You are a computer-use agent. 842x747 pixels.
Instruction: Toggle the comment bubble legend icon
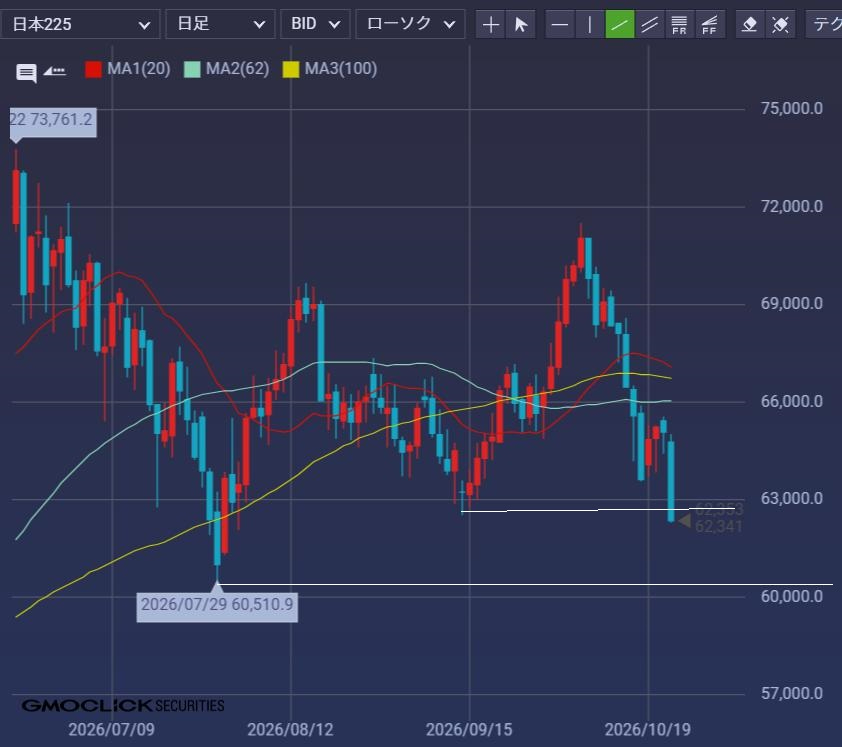[x=26, y=72]
